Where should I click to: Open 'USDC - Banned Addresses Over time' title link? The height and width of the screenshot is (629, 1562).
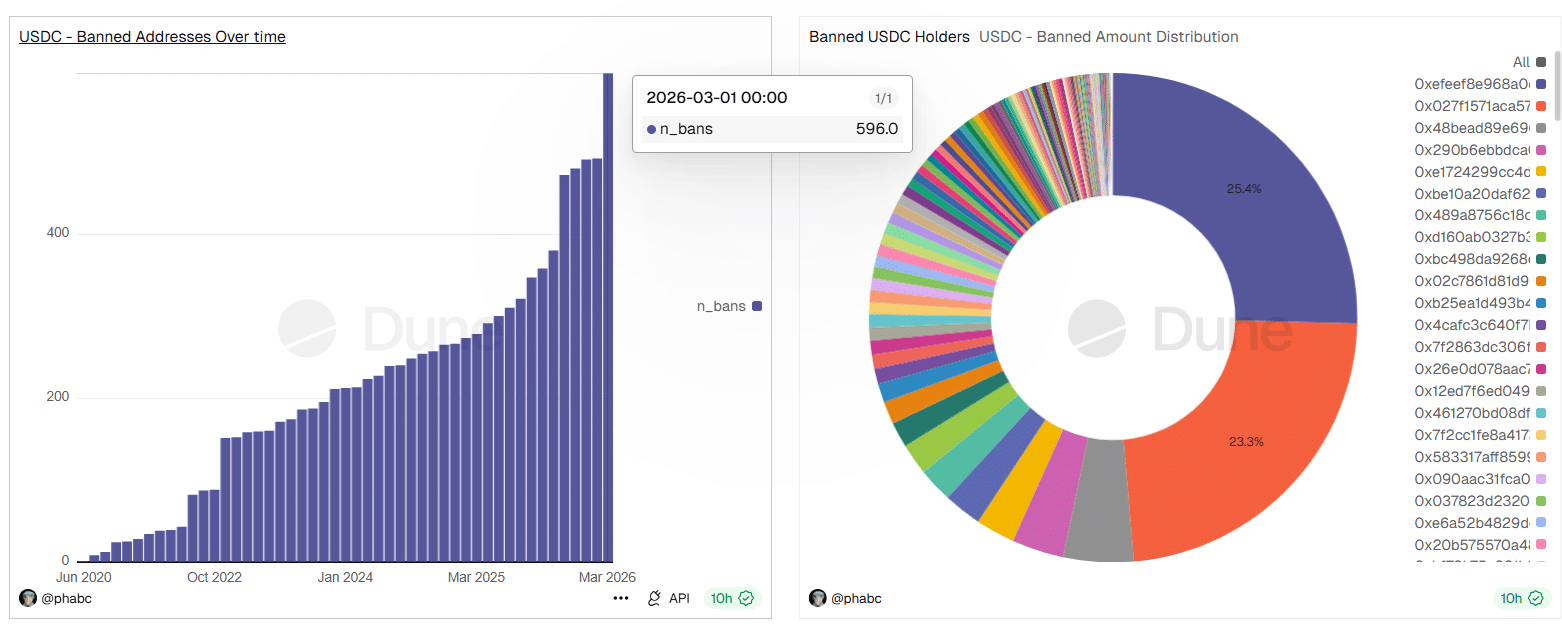[152, 37]
